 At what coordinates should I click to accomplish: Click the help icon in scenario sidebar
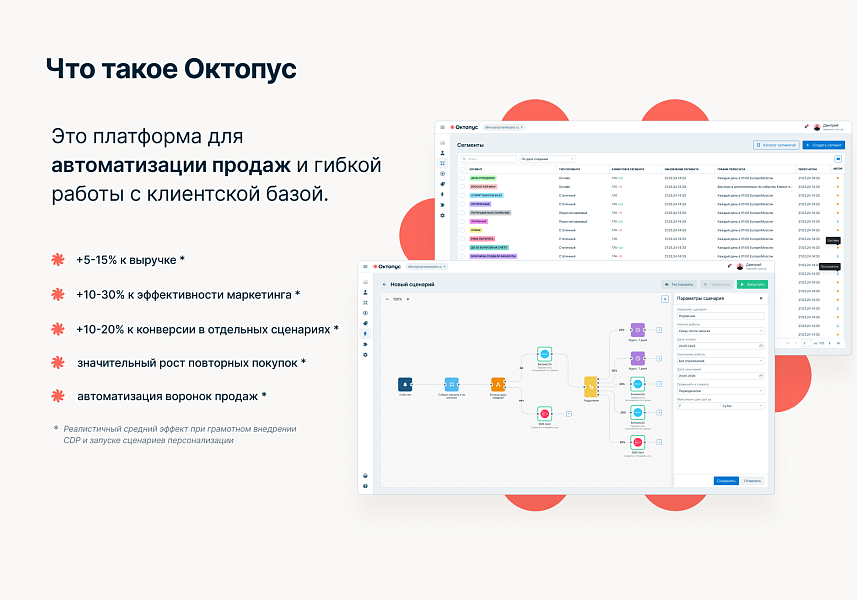365,486
